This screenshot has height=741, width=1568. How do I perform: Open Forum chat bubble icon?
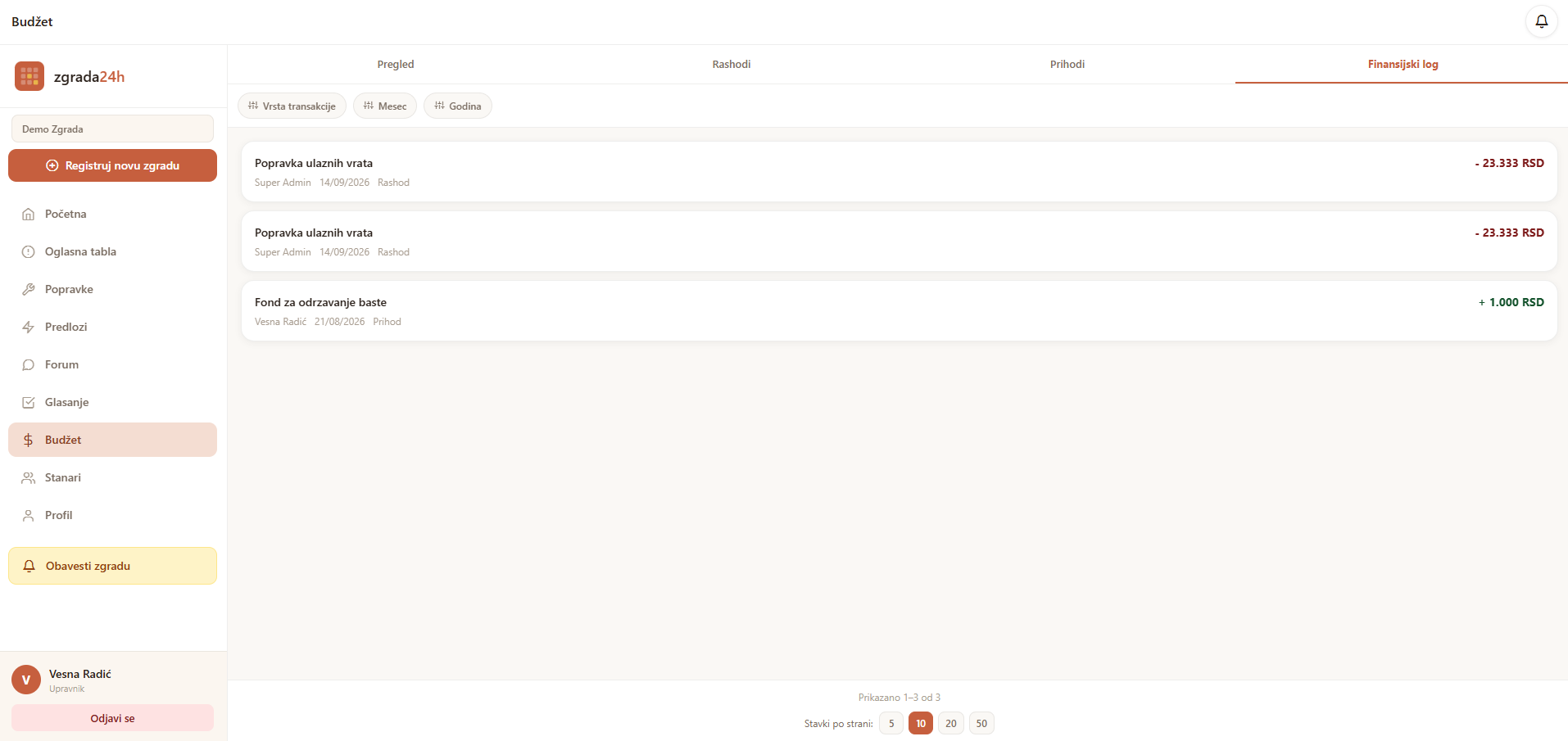(29, 364)
